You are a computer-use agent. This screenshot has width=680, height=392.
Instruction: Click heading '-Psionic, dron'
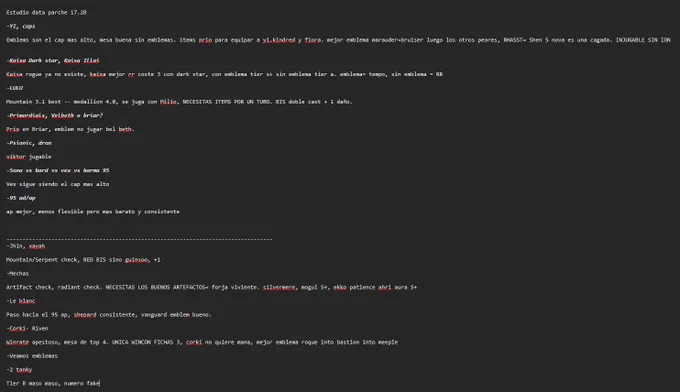(29, 143)
